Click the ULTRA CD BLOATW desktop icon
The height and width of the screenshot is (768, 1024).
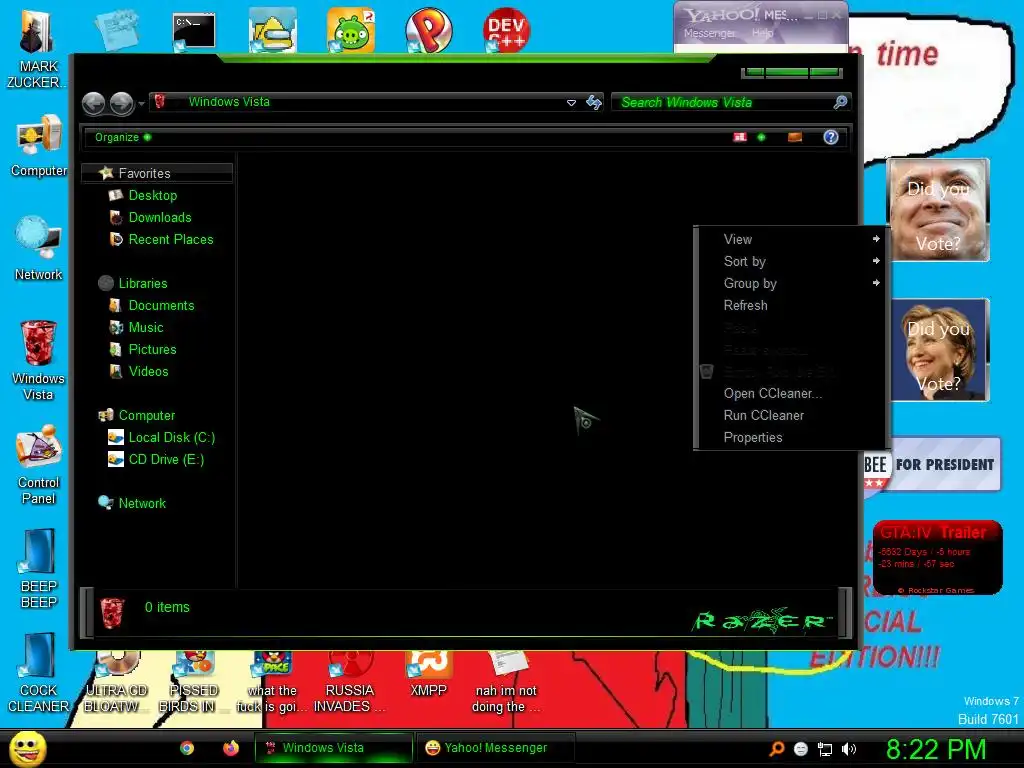[x=116, y=682]
